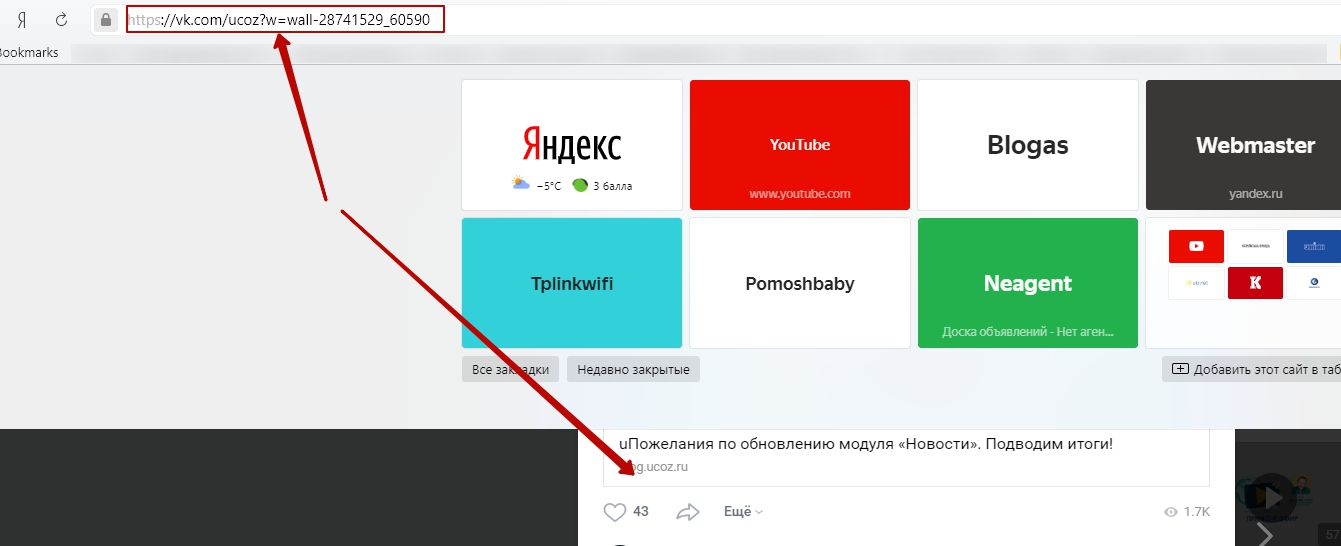Screen dimensions: 1341x546
Task: Click the Все закладки button
Action: (x=510, y=369)
